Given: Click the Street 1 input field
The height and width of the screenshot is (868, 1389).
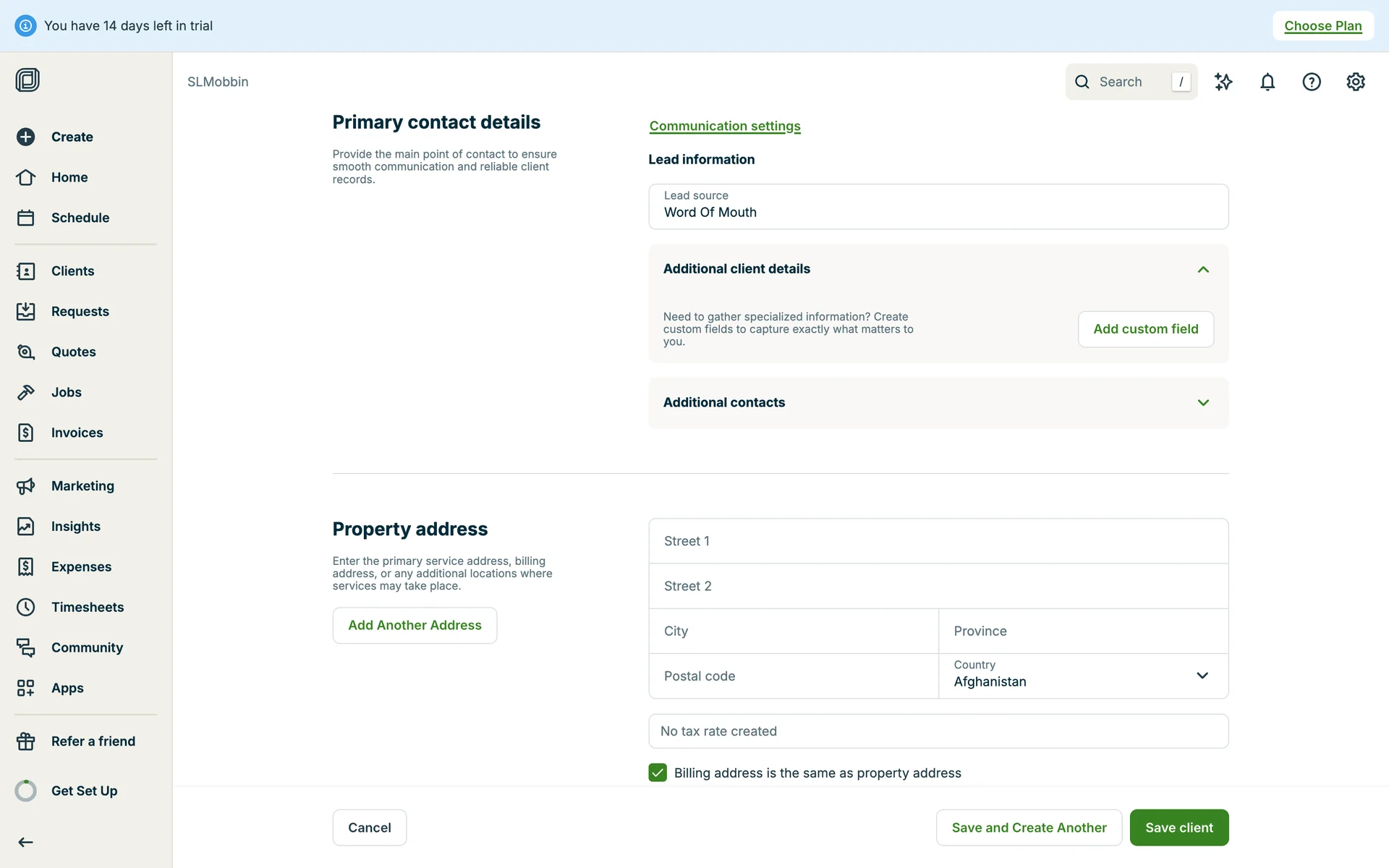Looking at the screenshot, I should (x=938, y=541).
